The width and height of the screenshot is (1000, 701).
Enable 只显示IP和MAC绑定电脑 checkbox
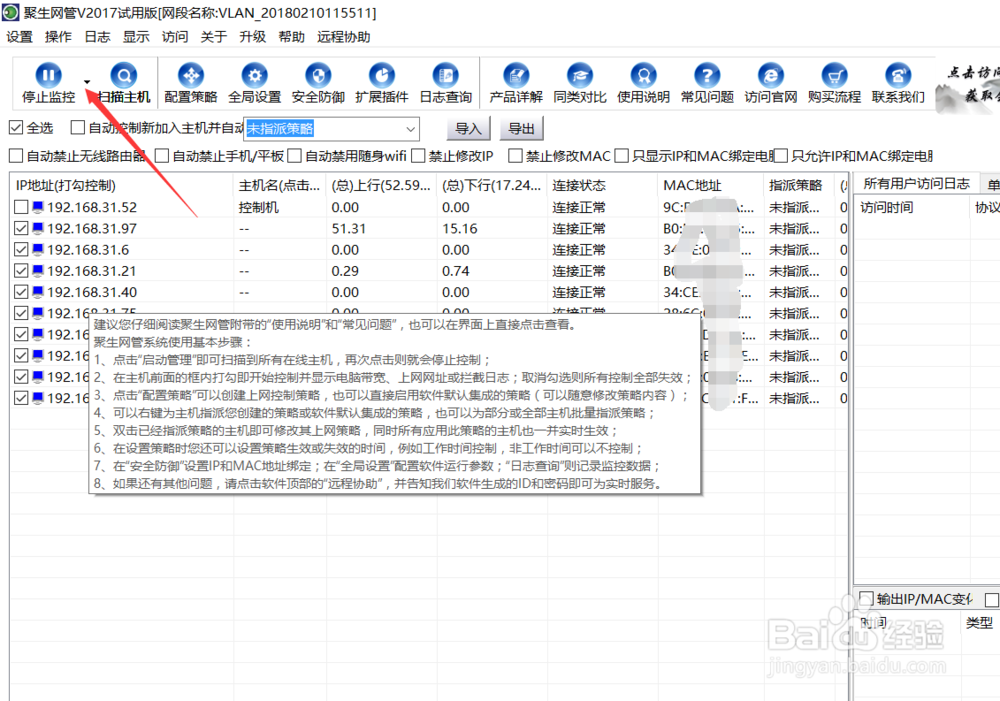(x=622, y=156)
